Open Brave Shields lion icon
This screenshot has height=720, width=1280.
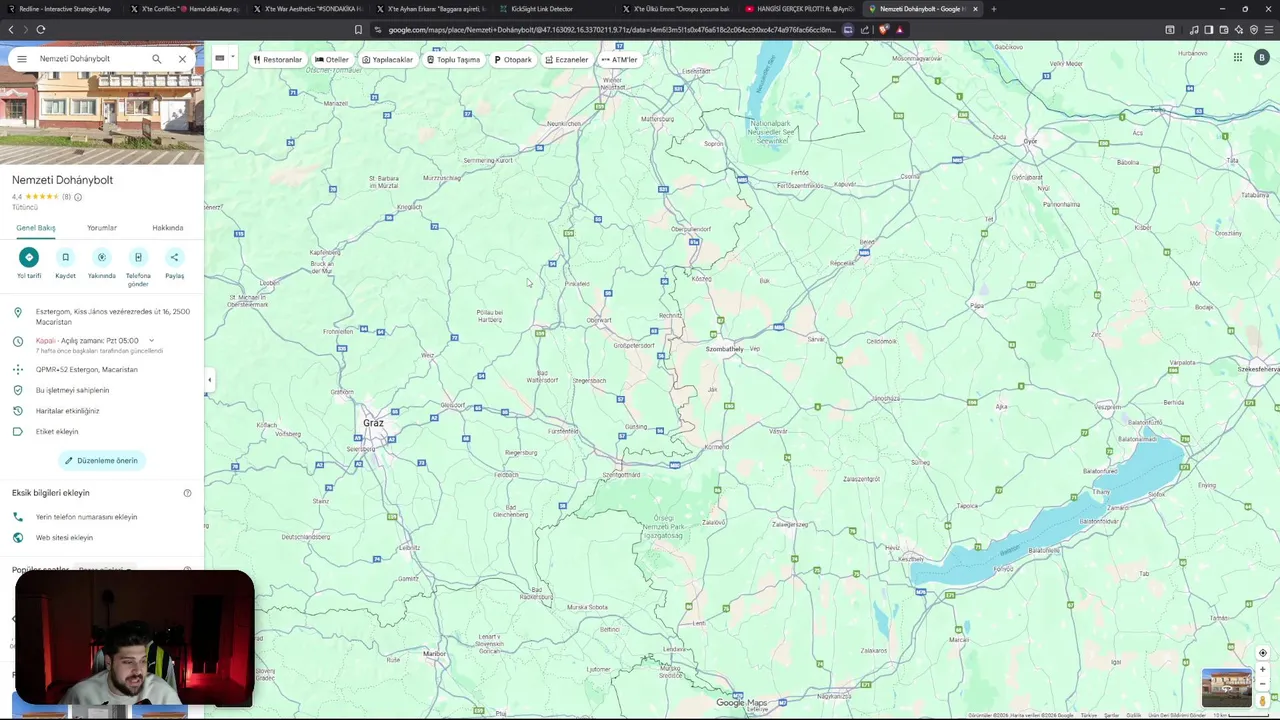(883, 30)
